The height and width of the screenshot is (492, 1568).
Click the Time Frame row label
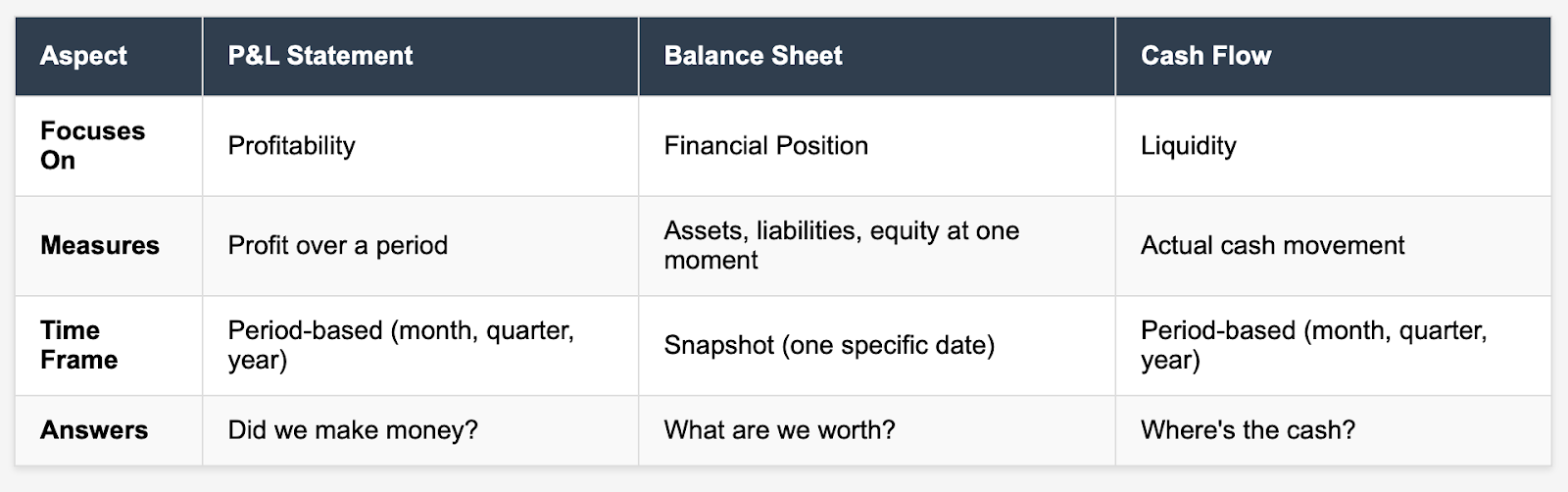[109, 346]
